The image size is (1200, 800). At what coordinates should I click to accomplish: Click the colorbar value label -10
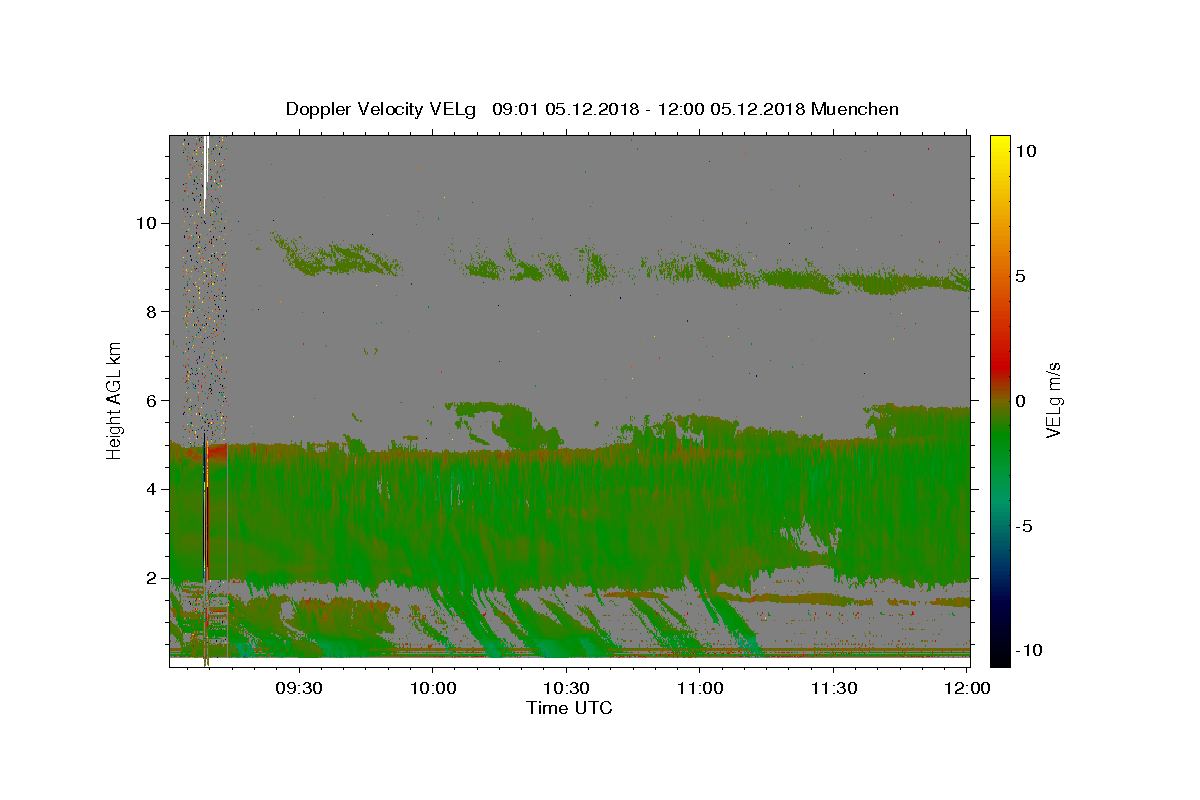coord(1029,651)
